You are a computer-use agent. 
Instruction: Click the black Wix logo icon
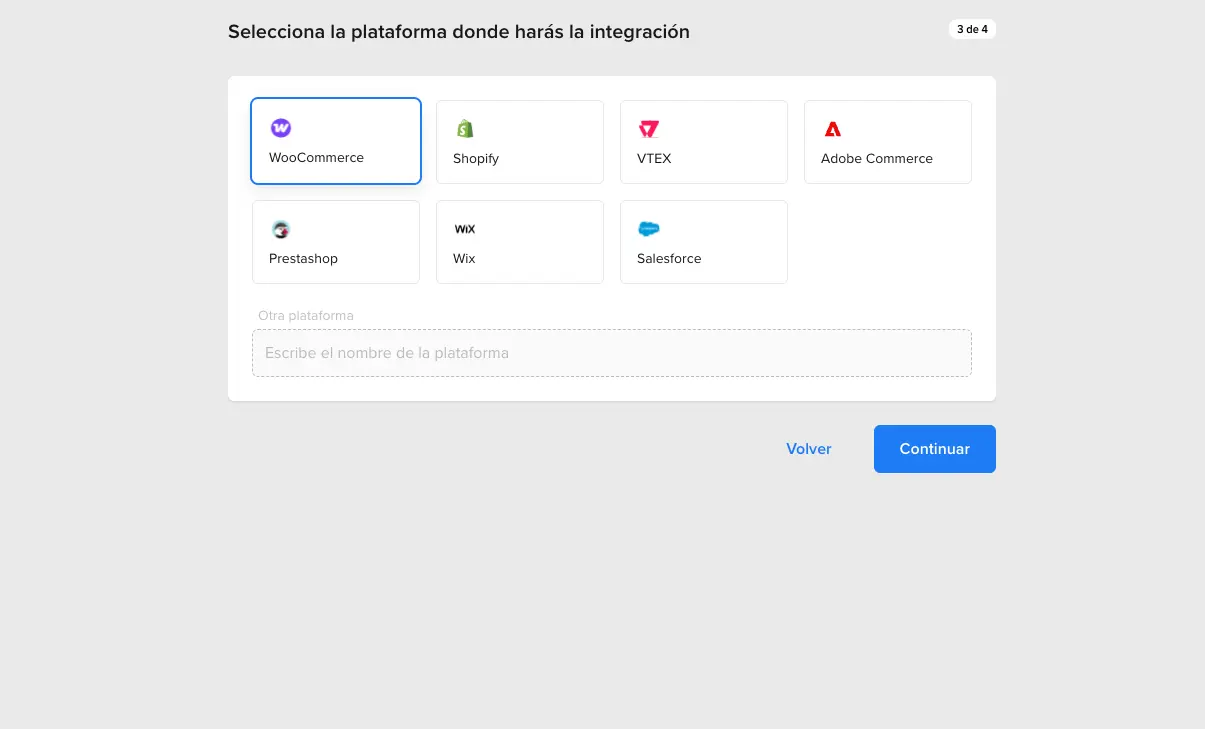(x=465, y=229)
